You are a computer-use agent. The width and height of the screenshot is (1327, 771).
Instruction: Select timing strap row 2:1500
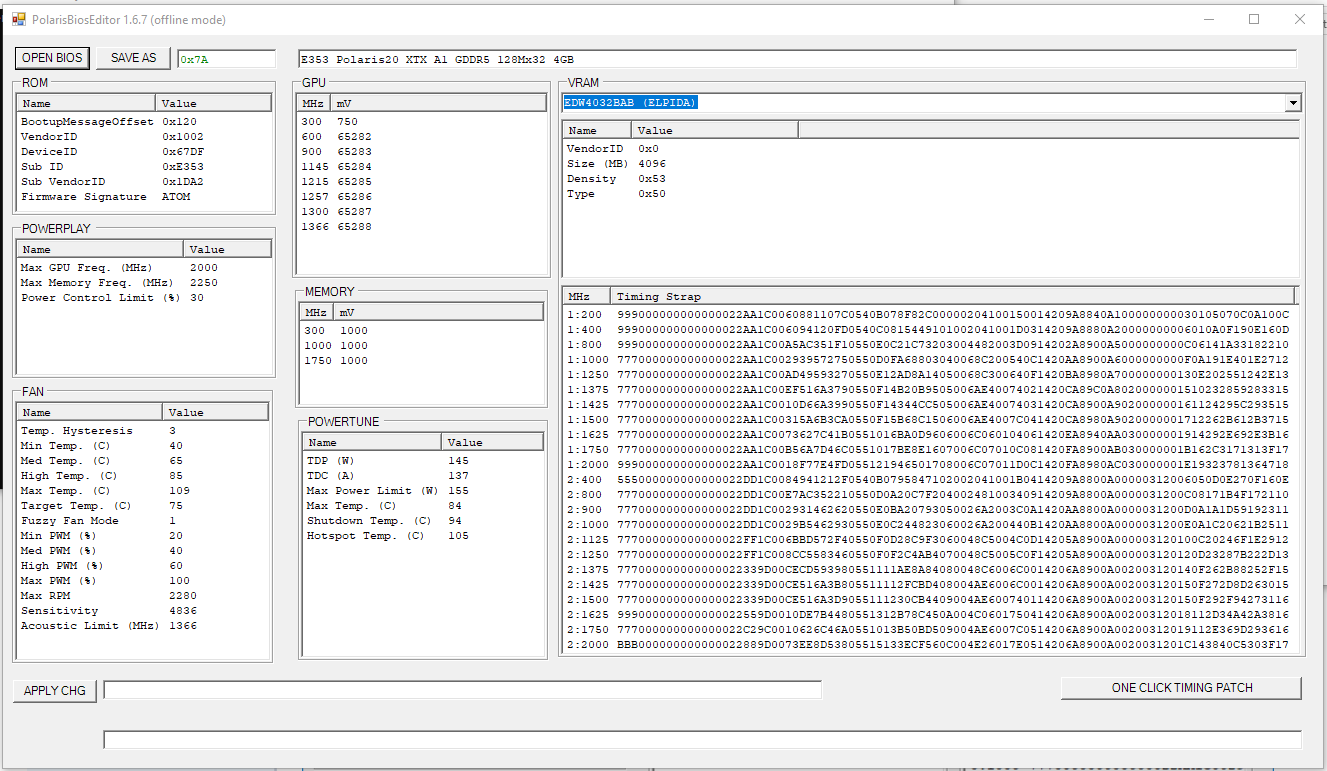929,600
